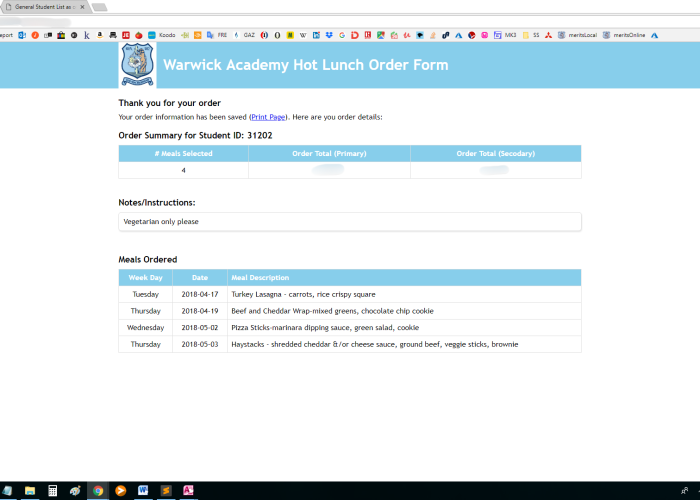
Task: Click the 'Order Total (Primary)' column header
Action: pos(329,154)
